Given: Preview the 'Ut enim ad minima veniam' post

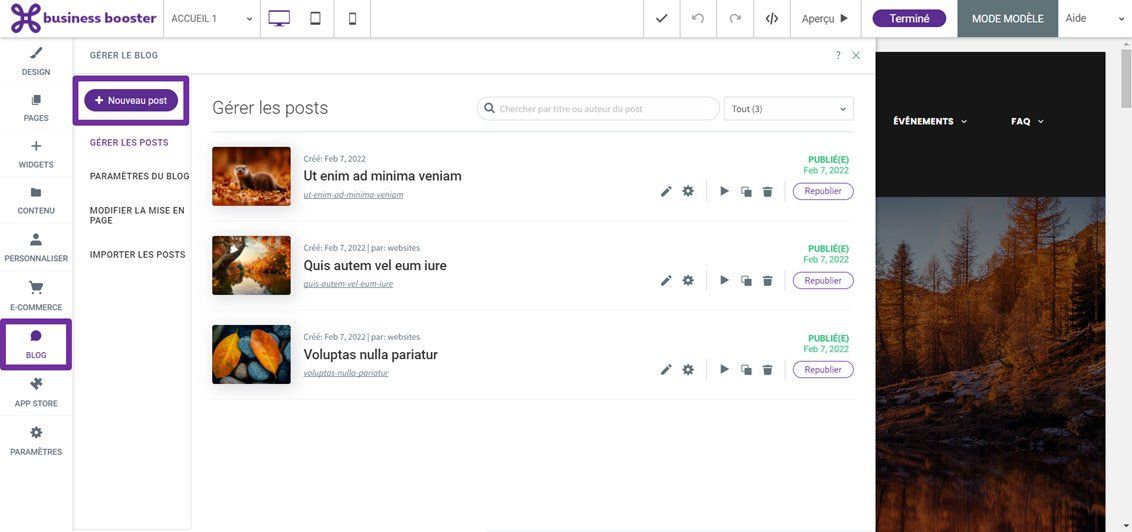Looking at the screenshot, I should (724, 191).
